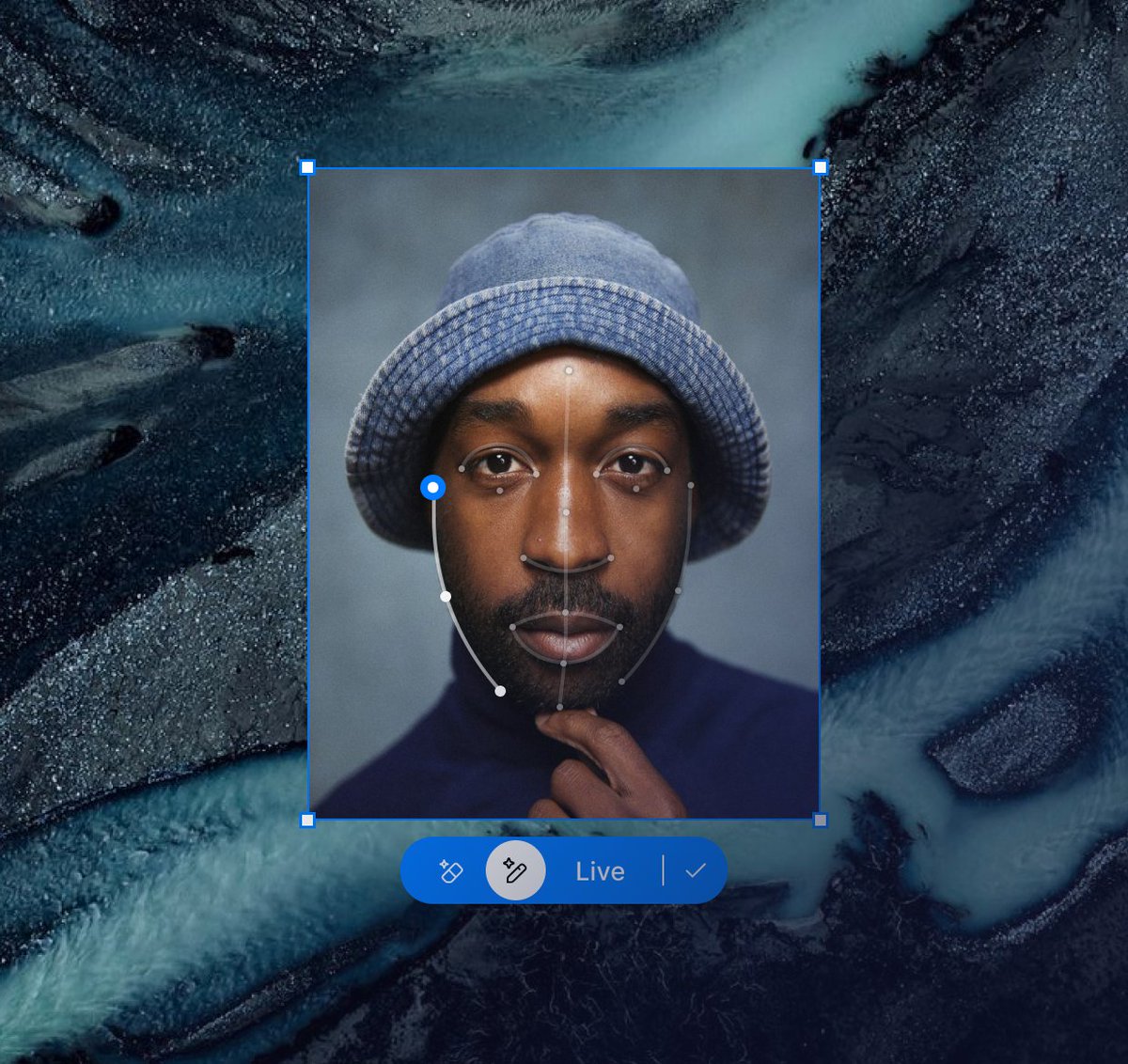This screenshot has height=1064, width=1128.
Task: Click the bottom-left selection handle of the portrait
Action: click(x=307, y=821)
